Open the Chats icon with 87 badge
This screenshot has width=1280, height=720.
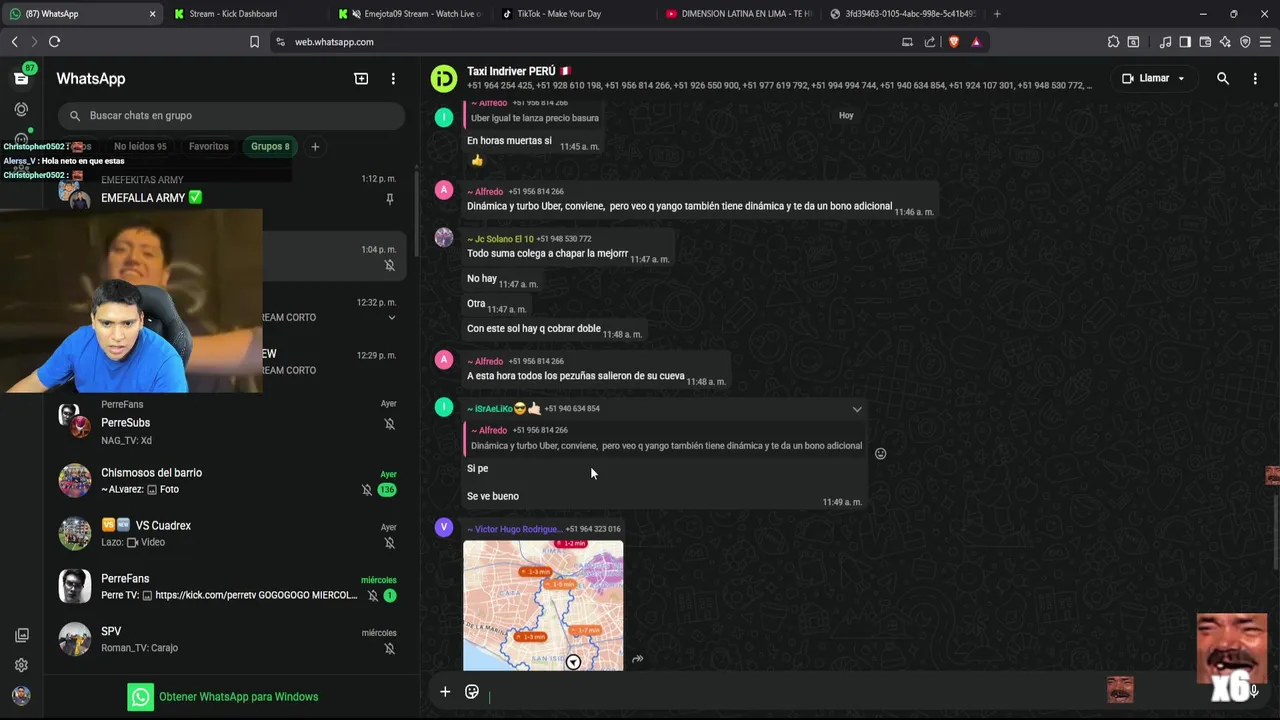point(21,78)
